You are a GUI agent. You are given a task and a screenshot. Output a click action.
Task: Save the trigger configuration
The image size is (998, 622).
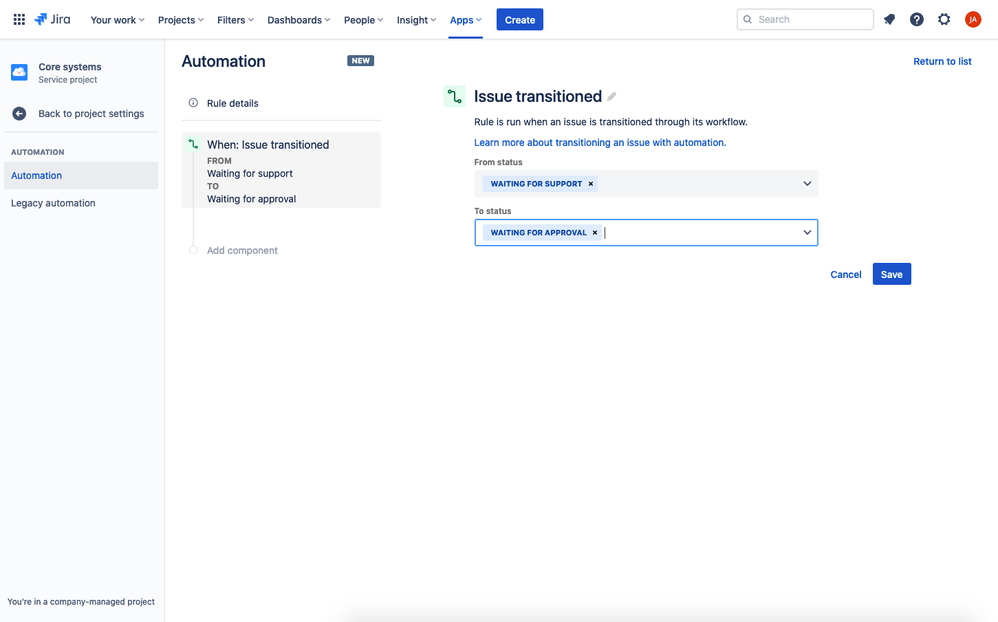click(x=891, y=274)
